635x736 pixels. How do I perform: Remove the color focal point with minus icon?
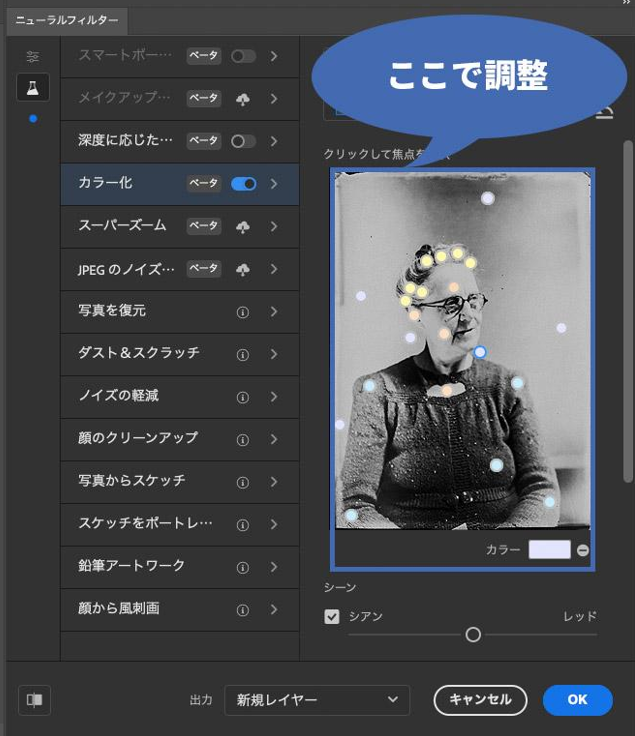[582, 550]
